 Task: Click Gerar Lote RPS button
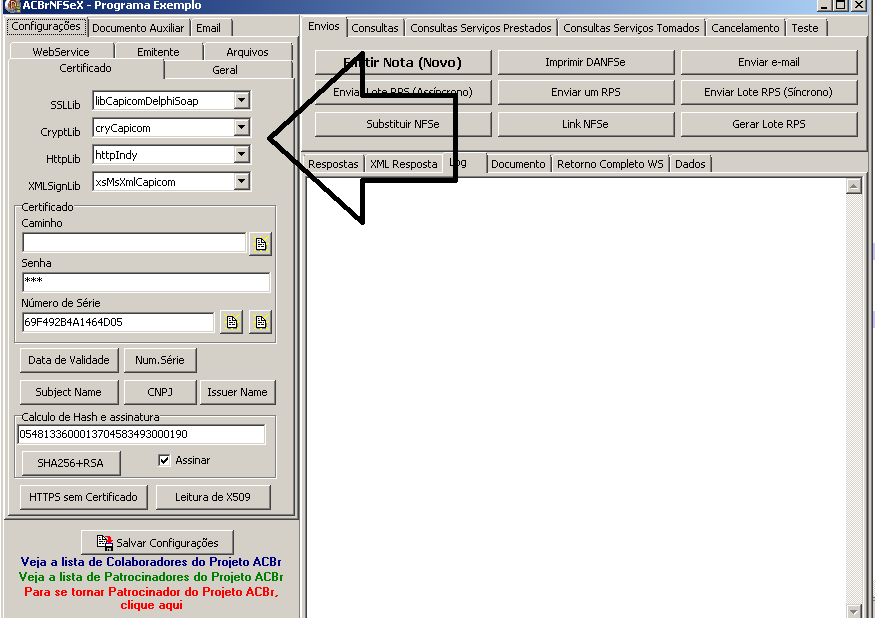(769, 125)
